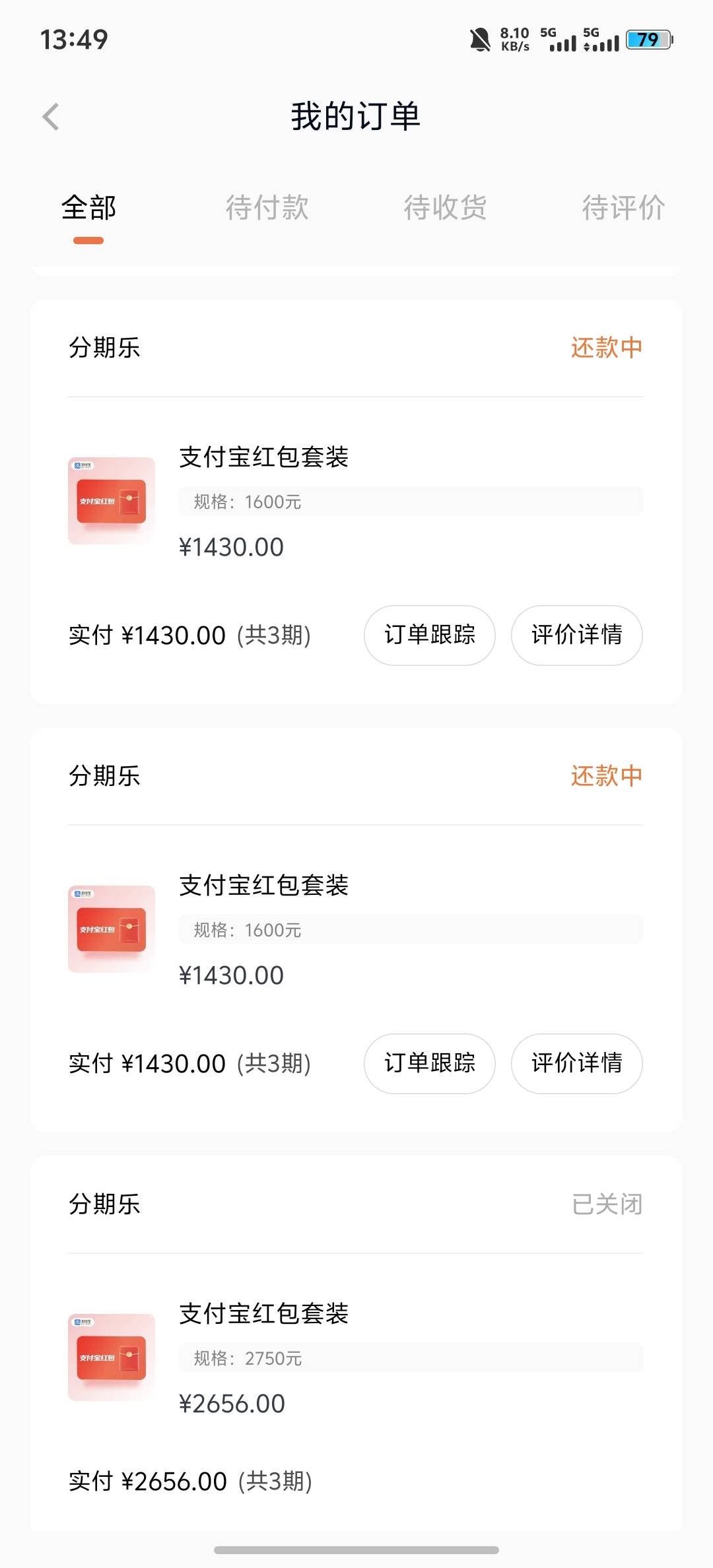Tap 评价详情 on the second order
Screen dimensions: 713x1568
pos(577,1063)
